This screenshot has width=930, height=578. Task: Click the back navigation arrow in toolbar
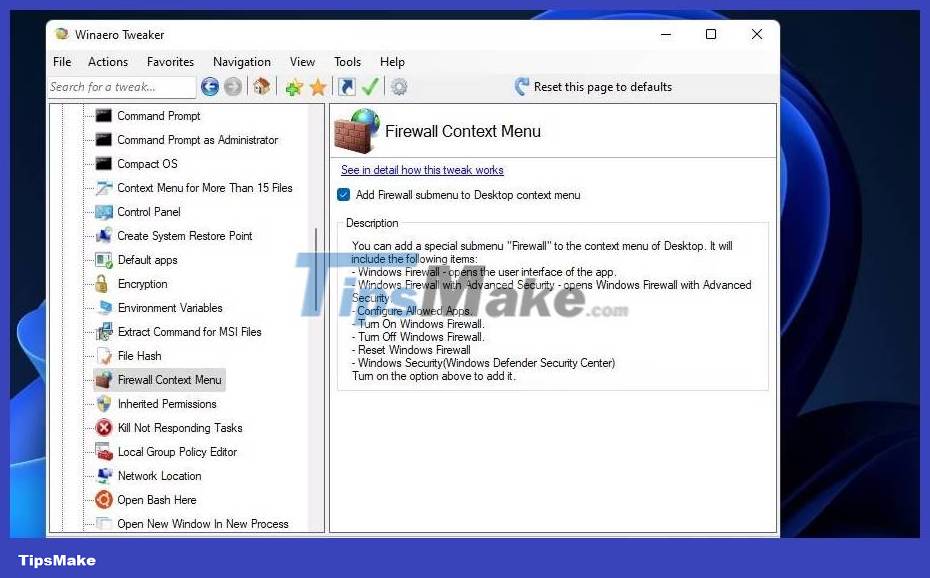tap(210, 87)
